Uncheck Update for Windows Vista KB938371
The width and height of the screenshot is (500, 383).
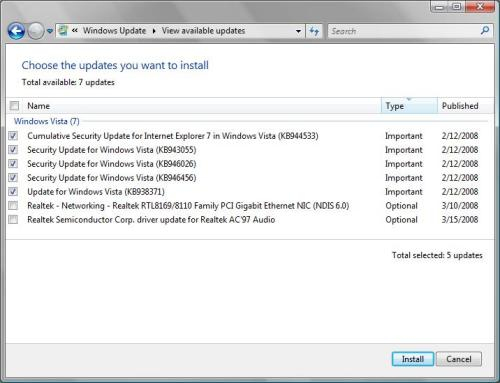13,192
